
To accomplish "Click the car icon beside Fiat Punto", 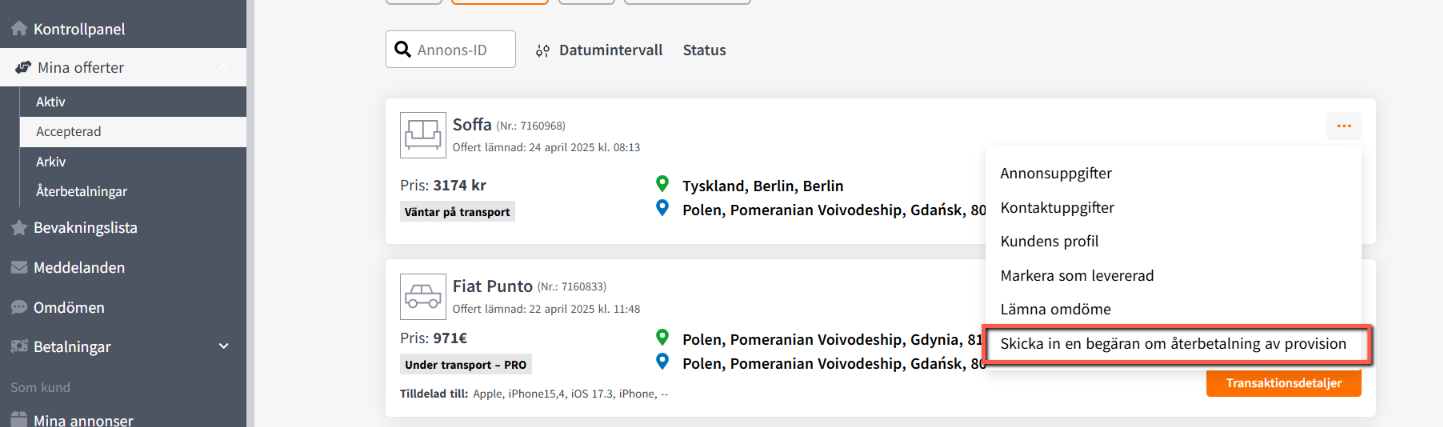I will tap(422, 296).
